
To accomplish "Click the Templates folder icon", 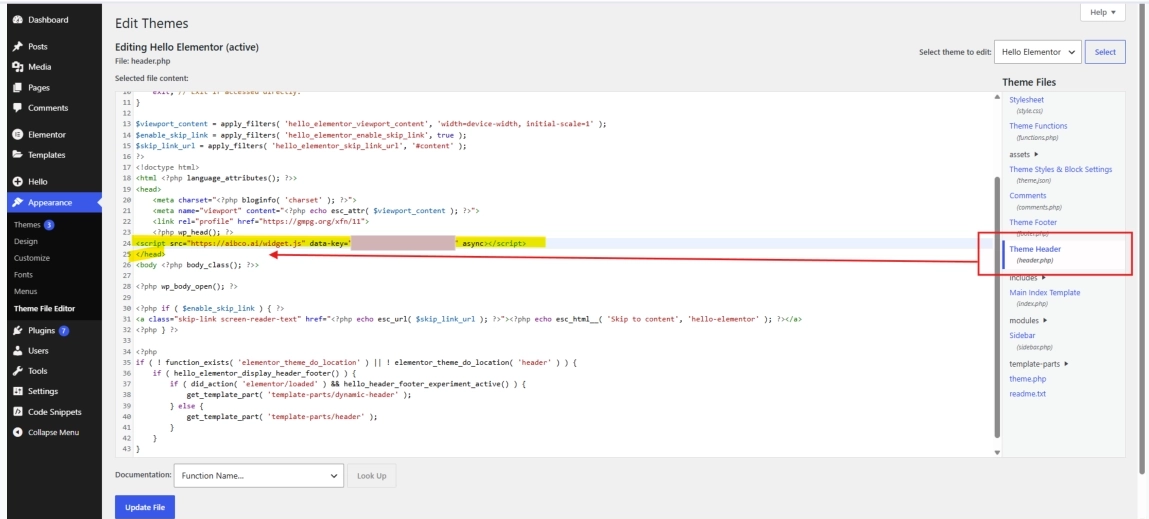I will (18, 155).
